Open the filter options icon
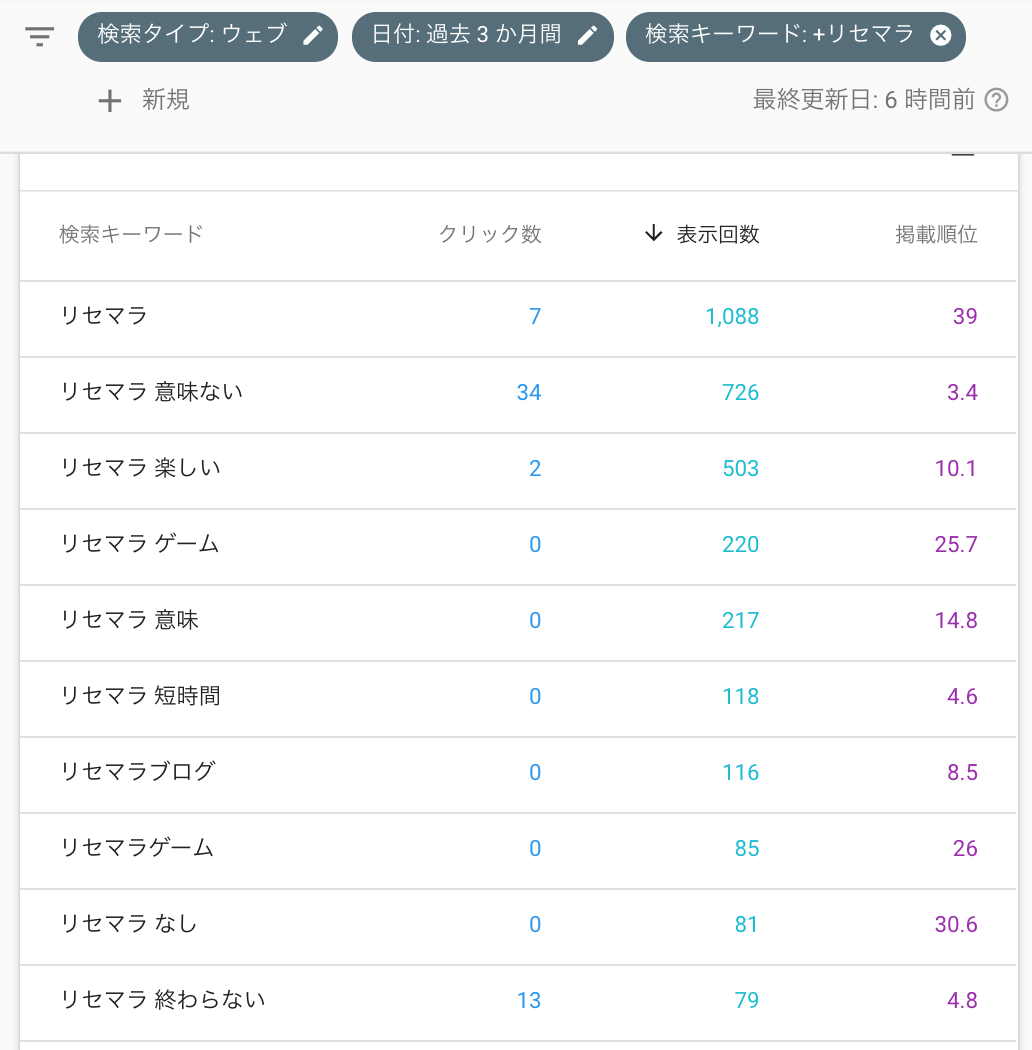The height and width of the screenshot is (1050, 1032). pyautogui.click(x=38, y=37)
